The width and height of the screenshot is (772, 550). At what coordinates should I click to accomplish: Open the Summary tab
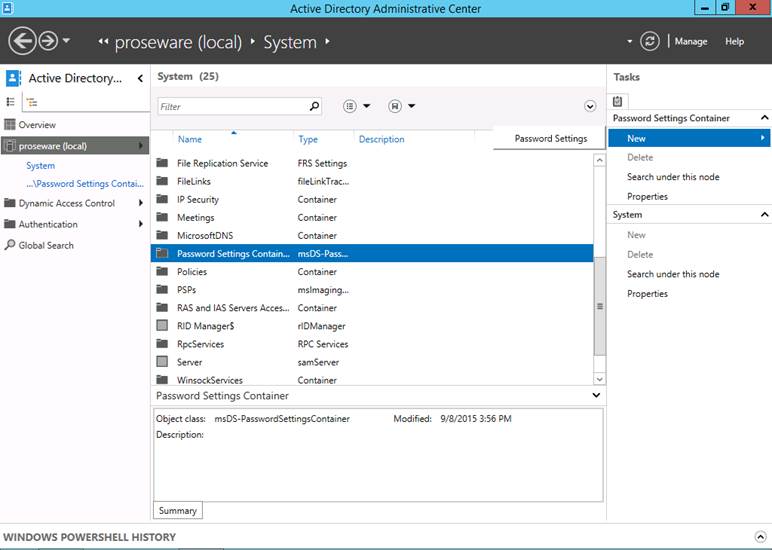coord(177,510)
